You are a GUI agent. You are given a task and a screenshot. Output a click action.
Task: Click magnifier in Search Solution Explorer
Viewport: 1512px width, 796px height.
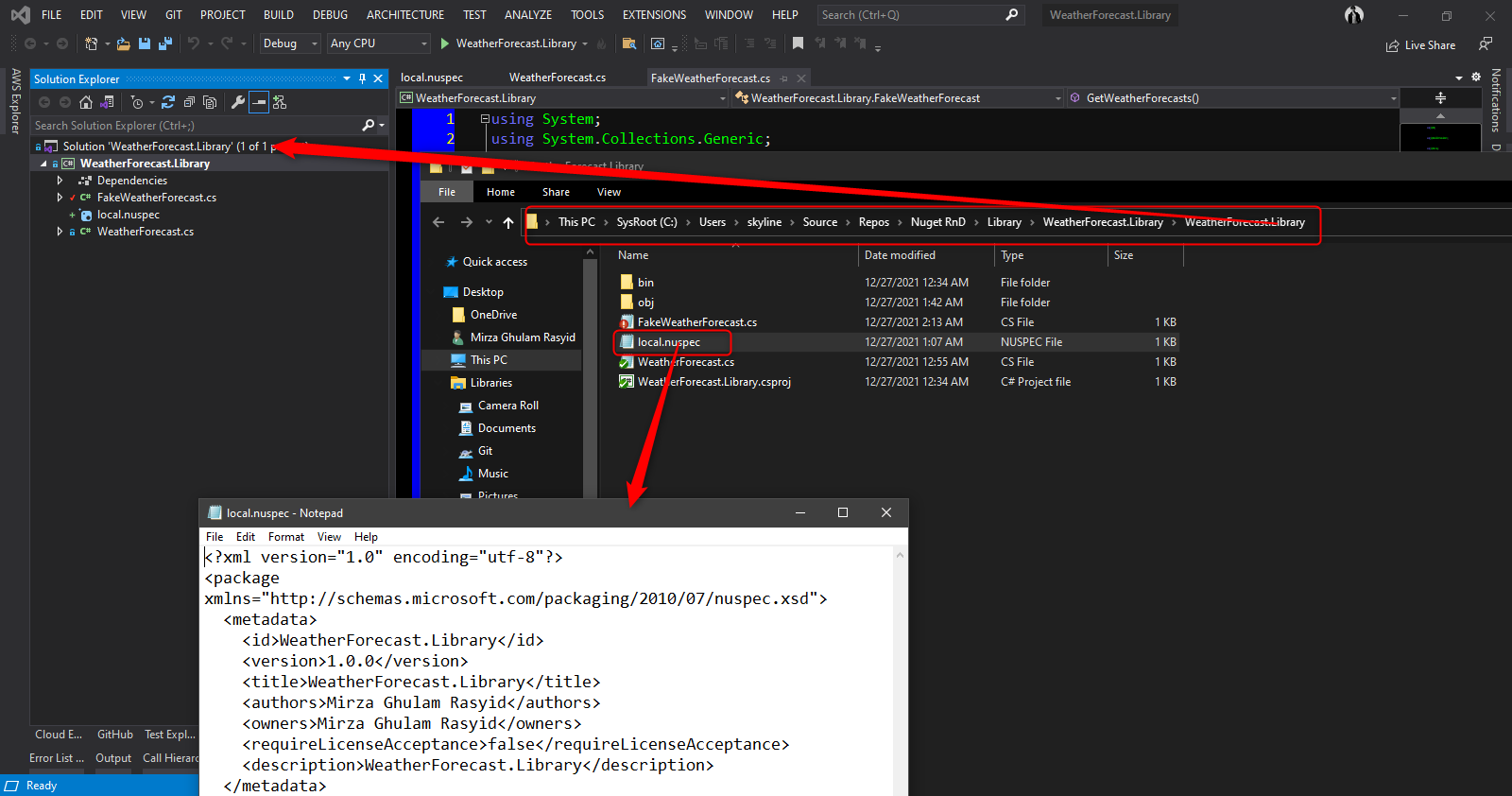tap(369, 125)
